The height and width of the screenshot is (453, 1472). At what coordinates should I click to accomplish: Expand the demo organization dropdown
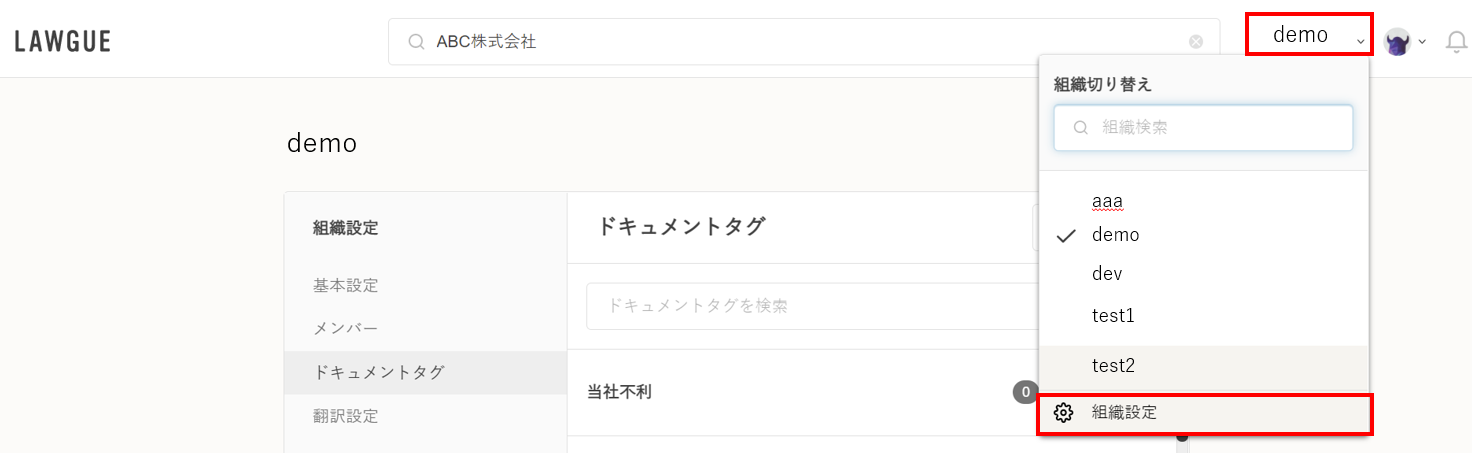pyautogui.click(x=1309, y=35)
